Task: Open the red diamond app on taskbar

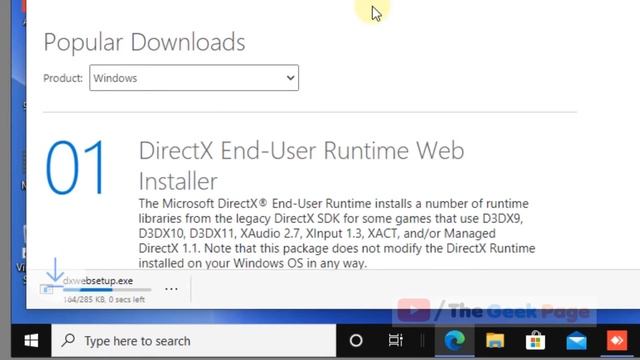Action: (x=617, y=340)
